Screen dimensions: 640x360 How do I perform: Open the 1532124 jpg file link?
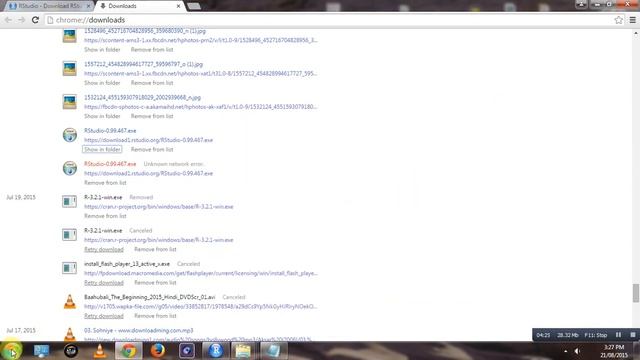[142, 98]
